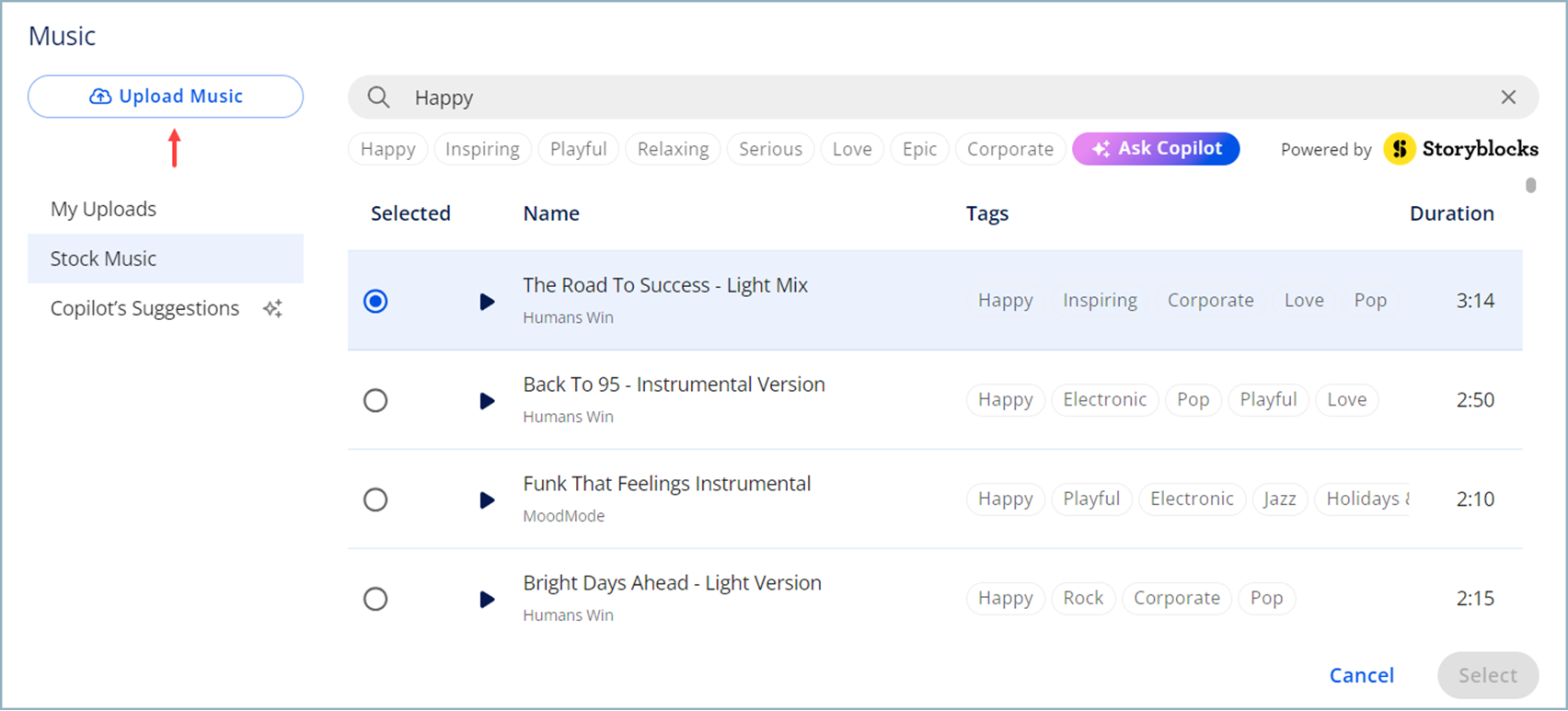The width and height of the screenshot is (1568, 711).
Task: Play Funk That Feelings Instrumental
Action: click(487, 500)
